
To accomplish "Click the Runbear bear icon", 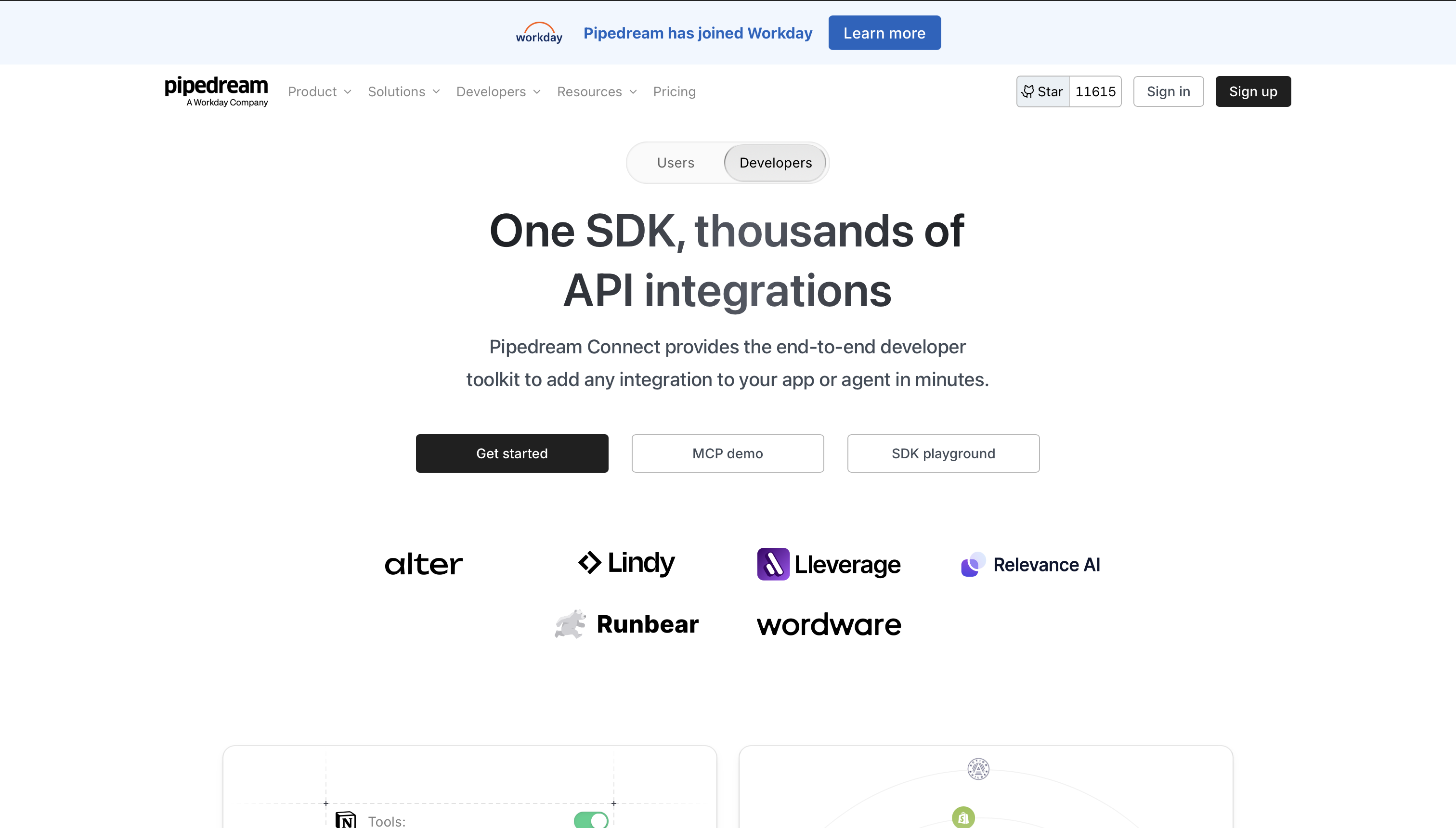I will pyautogui.click(x=571, y=624).
